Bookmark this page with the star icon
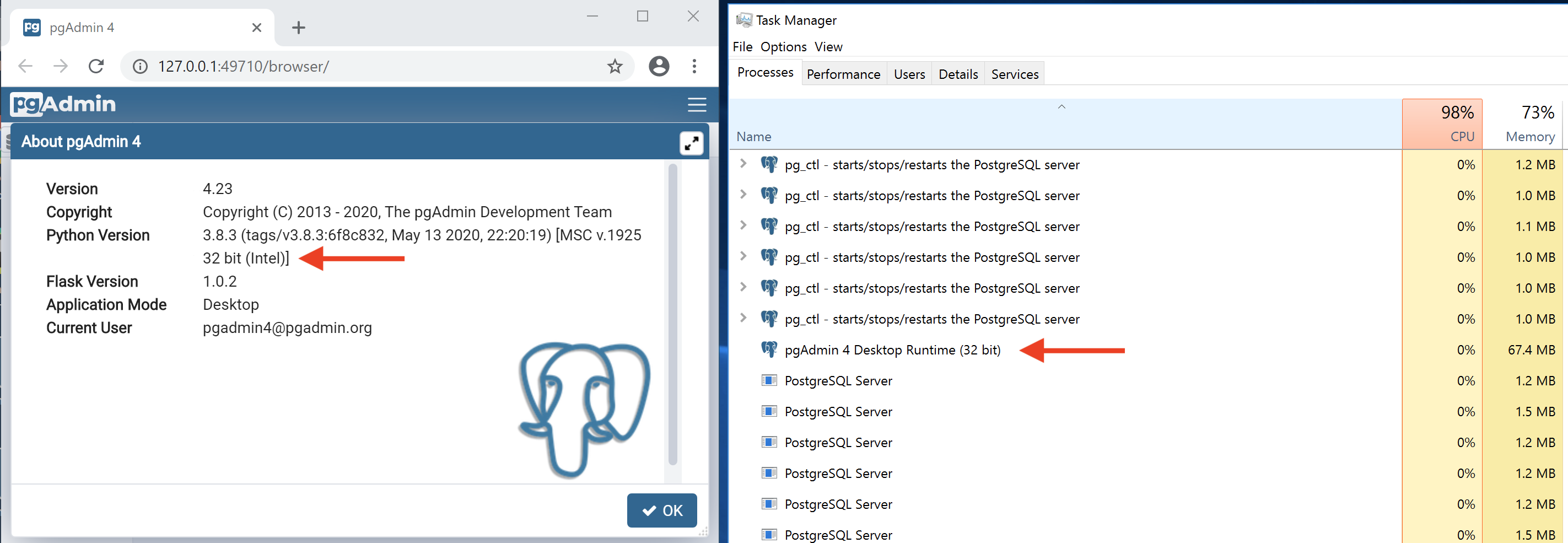 615,66
